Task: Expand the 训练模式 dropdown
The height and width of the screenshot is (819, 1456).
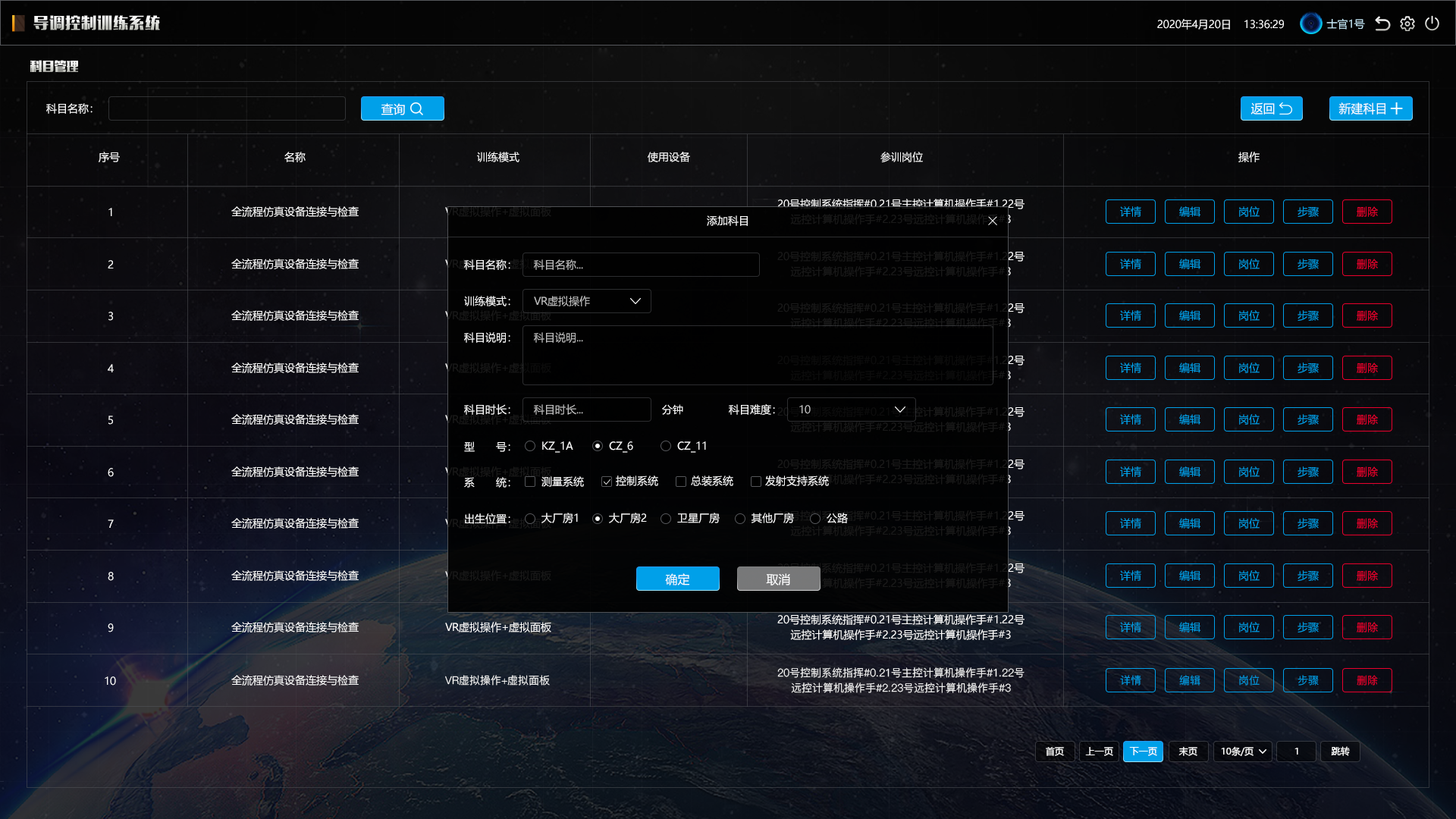Action: click(586, 301)
